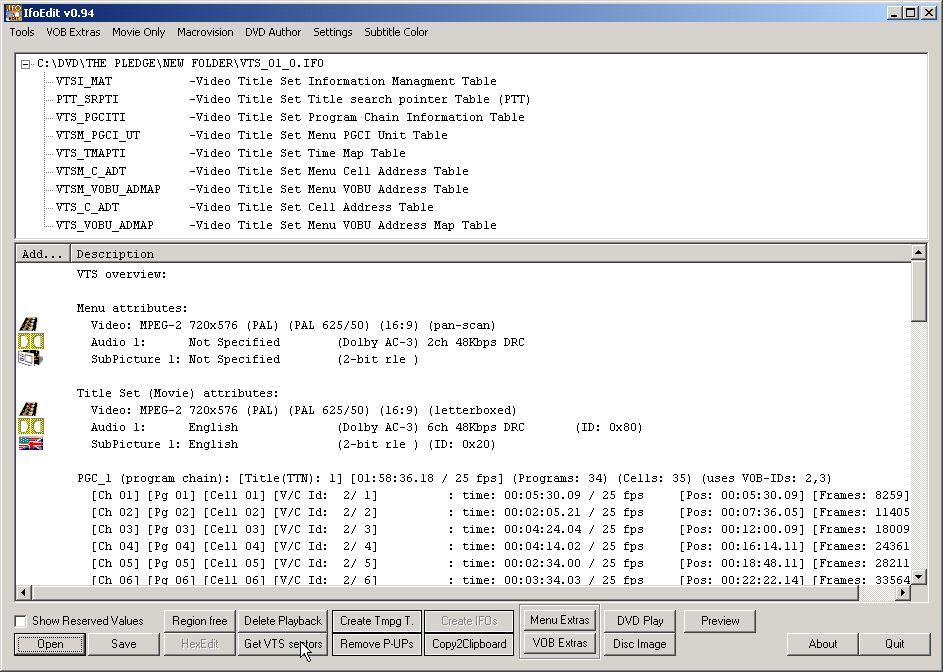
Task: Click the horizontal scrollbar left arrow
Action: 23,593
